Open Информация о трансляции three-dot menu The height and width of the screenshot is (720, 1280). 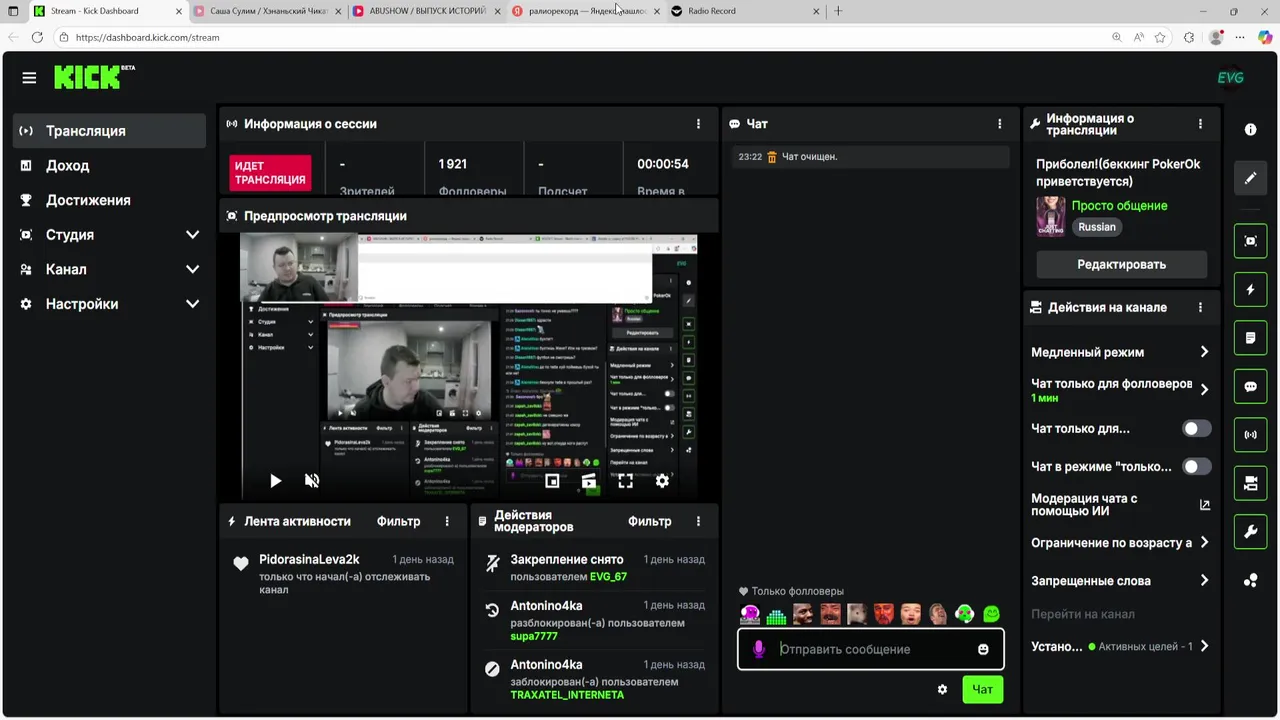click(x=1200, y=124)
